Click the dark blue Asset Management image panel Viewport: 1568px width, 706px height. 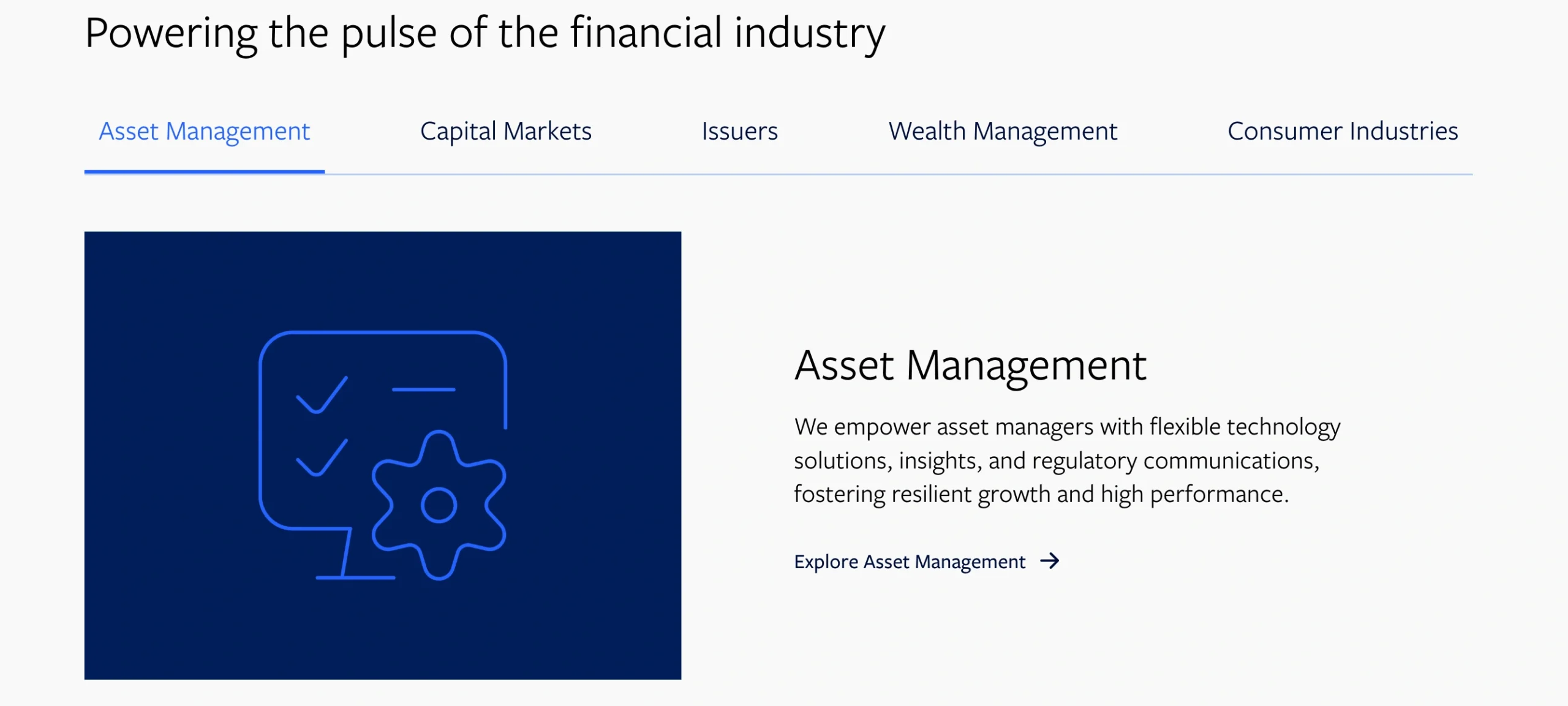(x=383, y=455)
